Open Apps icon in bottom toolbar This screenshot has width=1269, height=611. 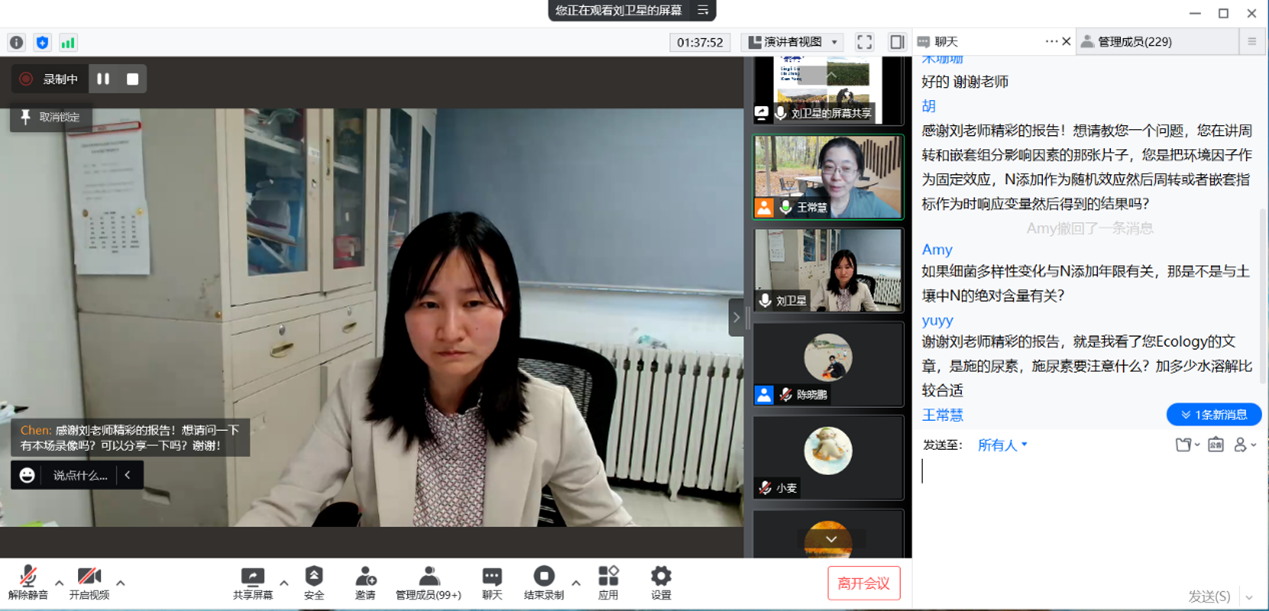pos(608,582)
